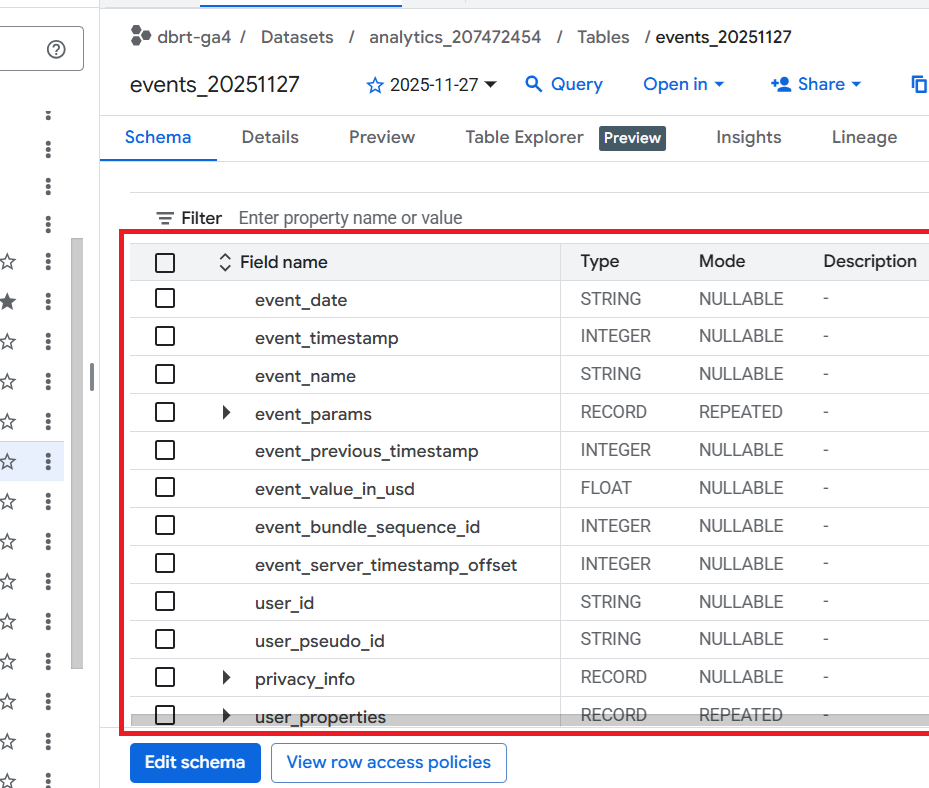Select all fields using header checkbox

click(165, 262)
